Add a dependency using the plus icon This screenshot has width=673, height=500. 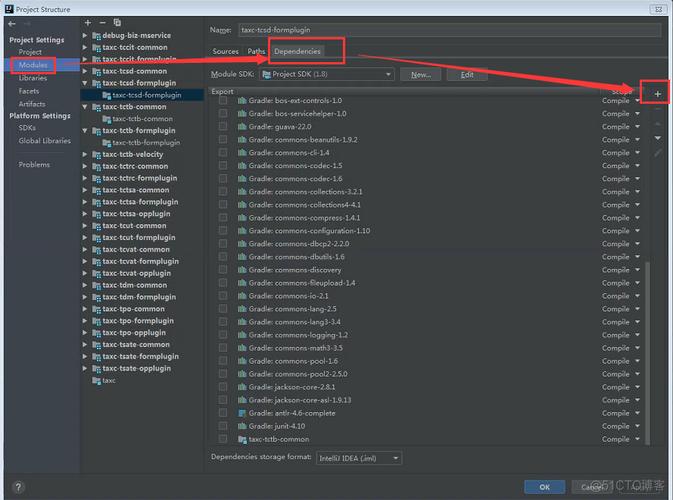(x=658, y=94)
